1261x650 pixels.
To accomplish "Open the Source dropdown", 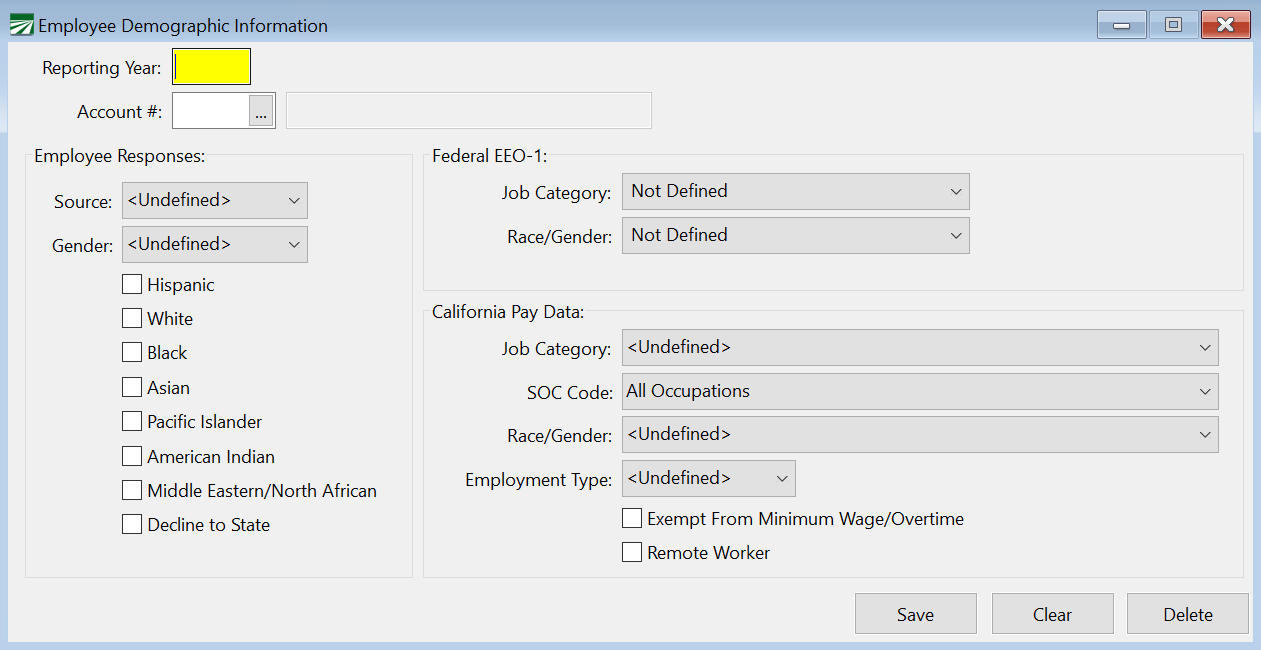I will tap(214, 200).
